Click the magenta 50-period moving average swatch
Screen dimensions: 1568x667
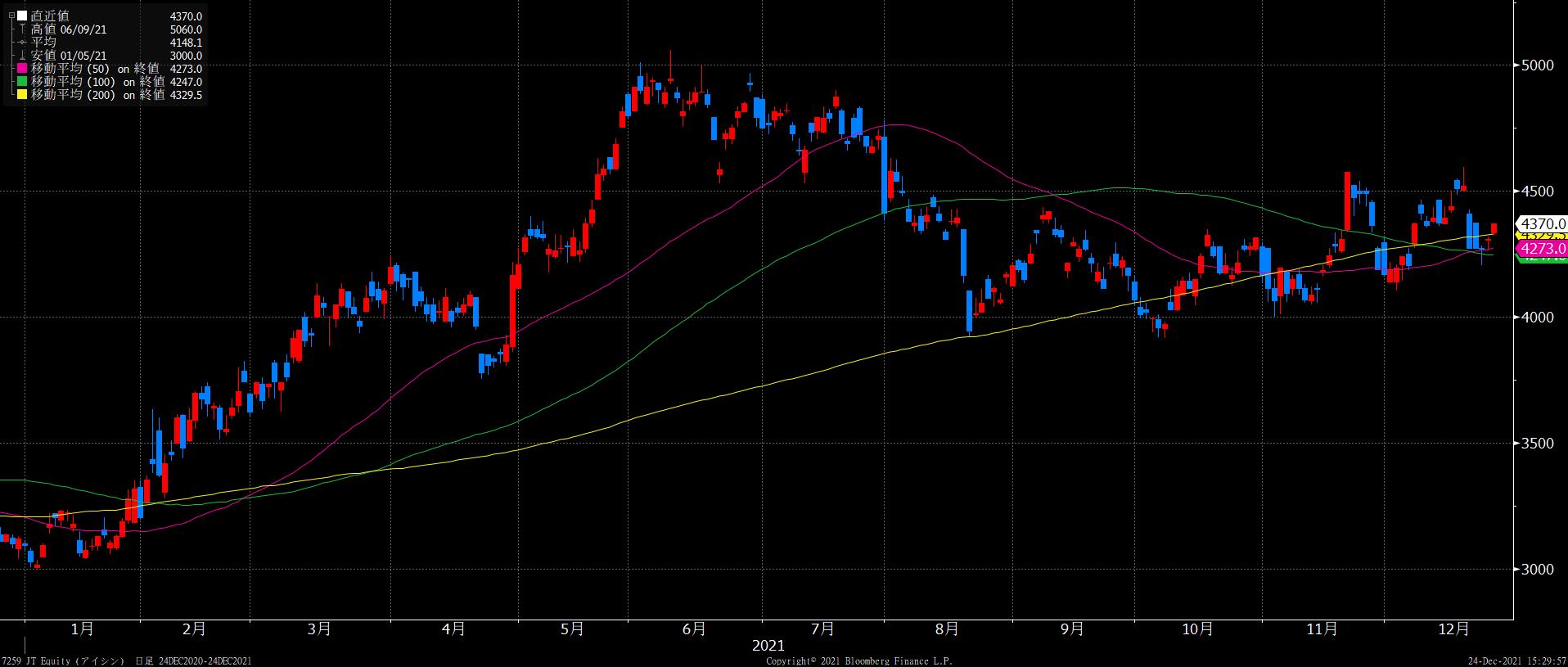coord(22,69)
